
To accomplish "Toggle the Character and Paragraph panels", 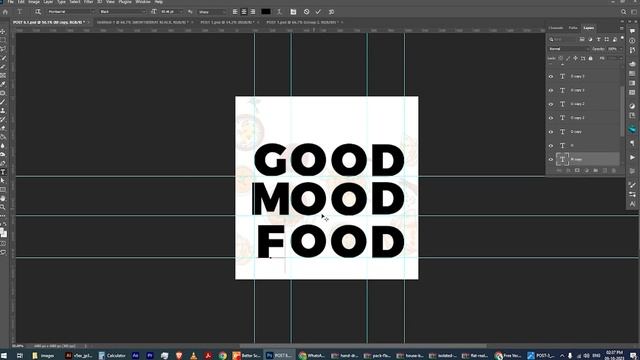I will pos(293,12).
